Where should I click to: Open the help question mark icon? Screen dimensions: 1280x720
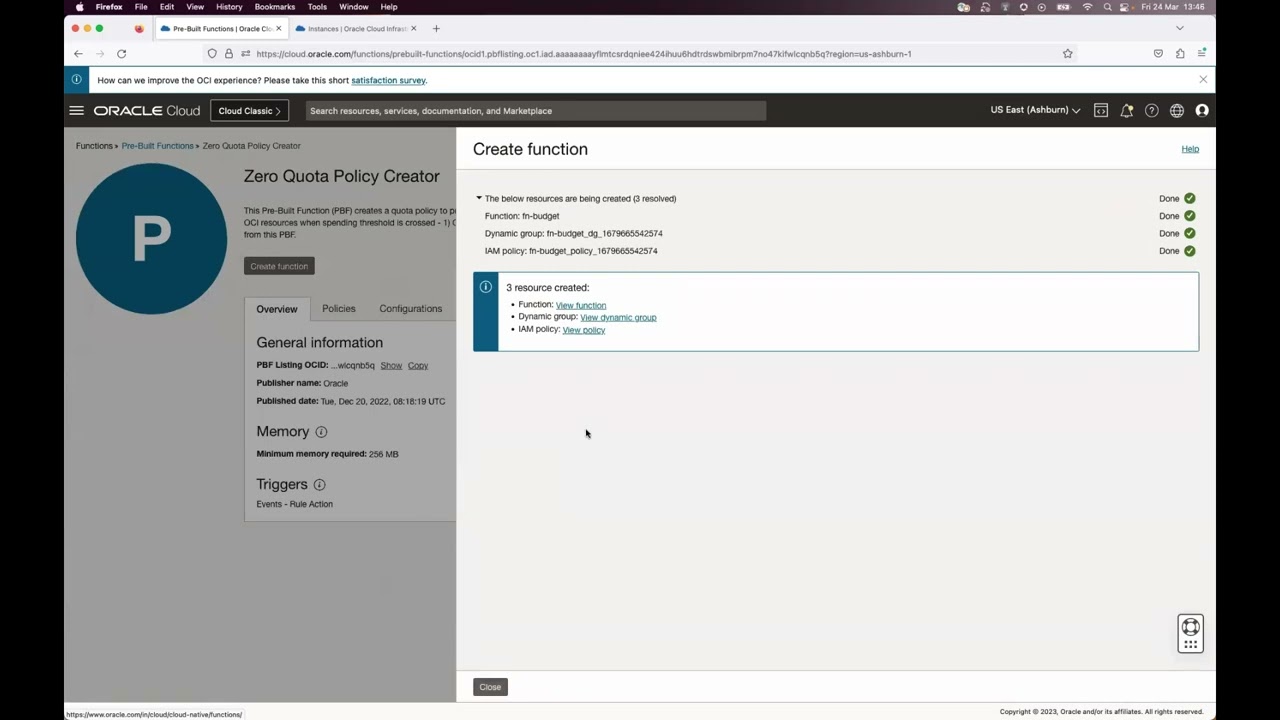coord(1152,111)
